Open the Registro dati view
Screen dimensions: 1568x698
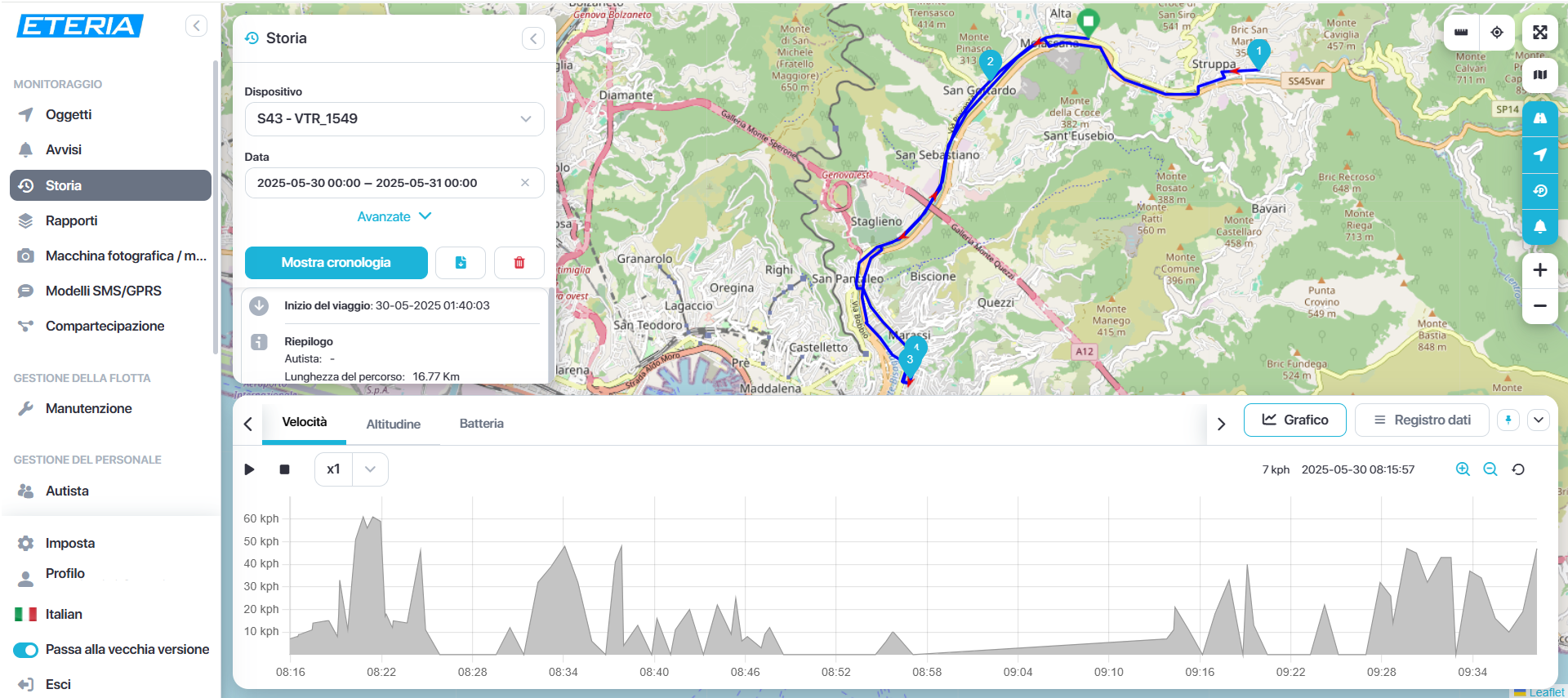pos(1422,420)
